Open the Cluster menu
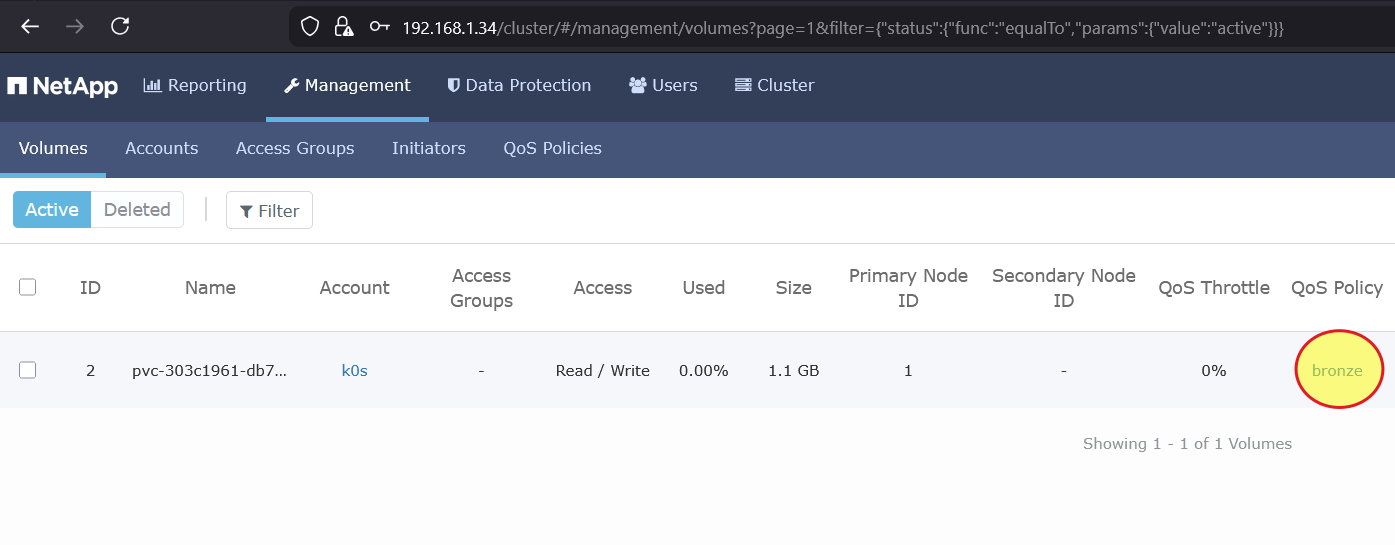Viewport: 1395px width, 545px height. [774, 85]
